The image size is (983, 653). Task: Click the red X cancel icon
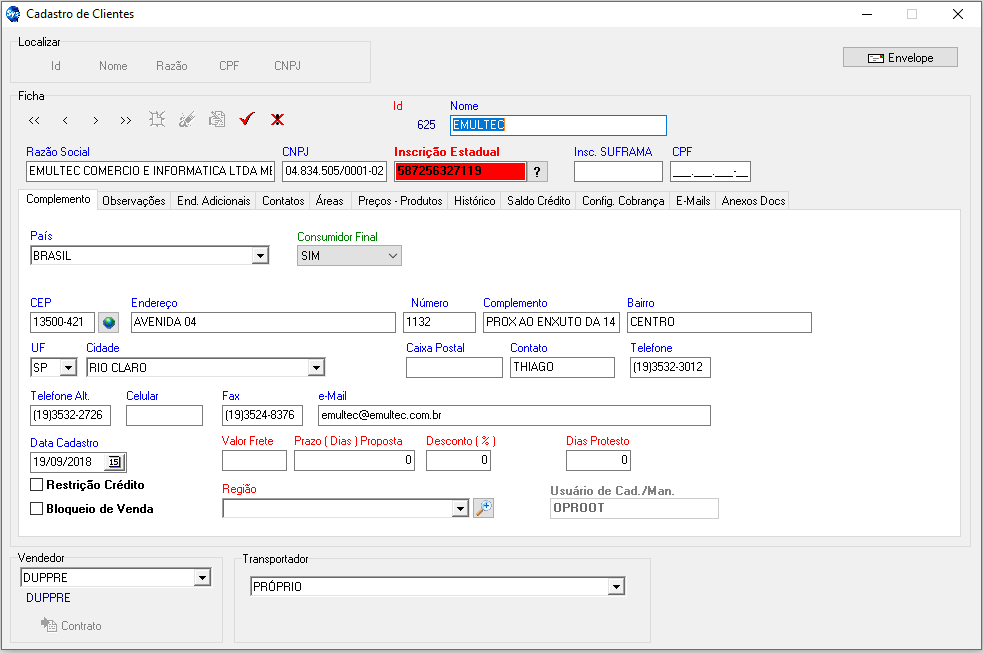click(x=277, y=120)
